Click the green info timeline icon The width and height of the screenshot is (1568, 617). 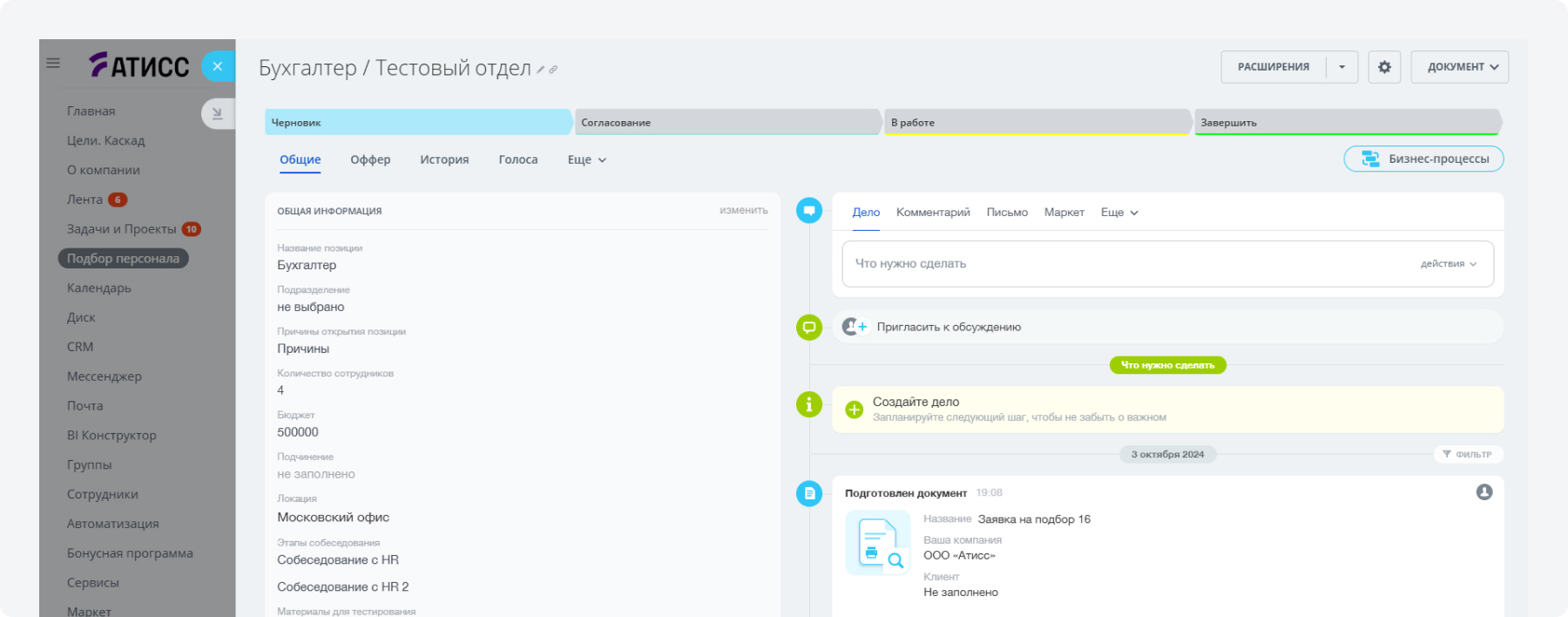[809, 404]
